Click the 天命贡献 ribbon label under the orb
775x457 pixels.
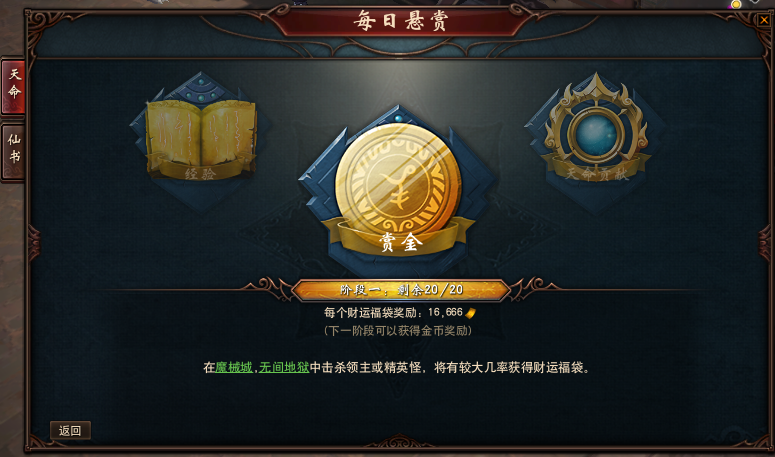[597, 173]
